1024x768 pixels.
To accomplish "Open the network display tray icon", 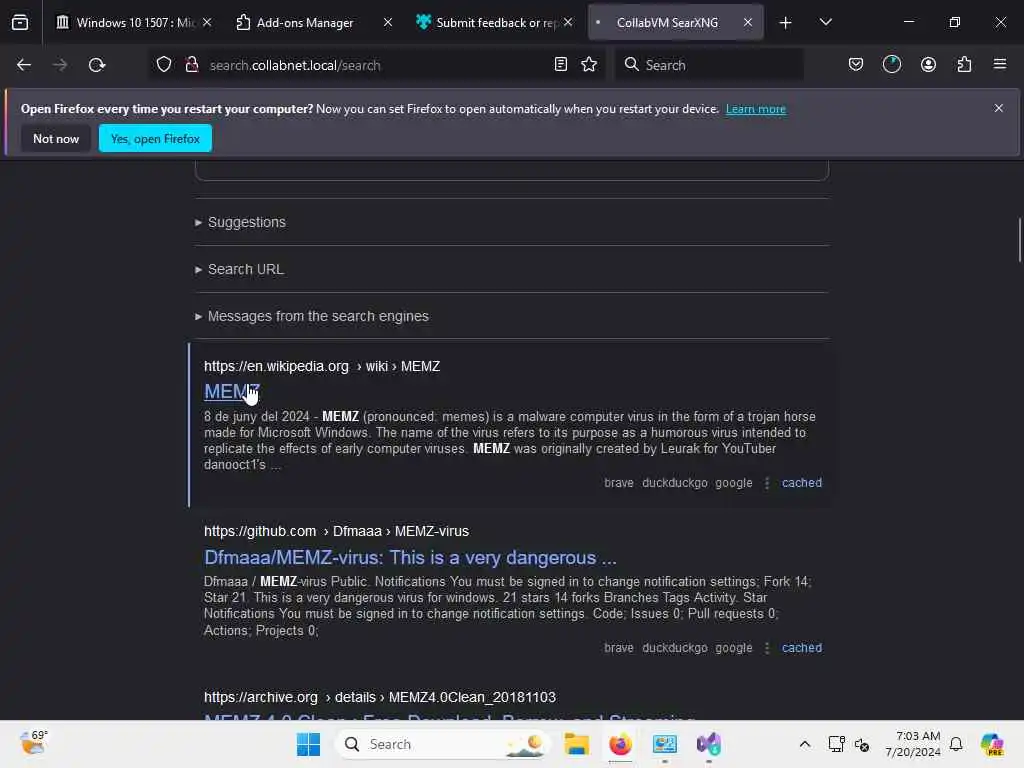I will pyautogui.click(x=837, y=744).
